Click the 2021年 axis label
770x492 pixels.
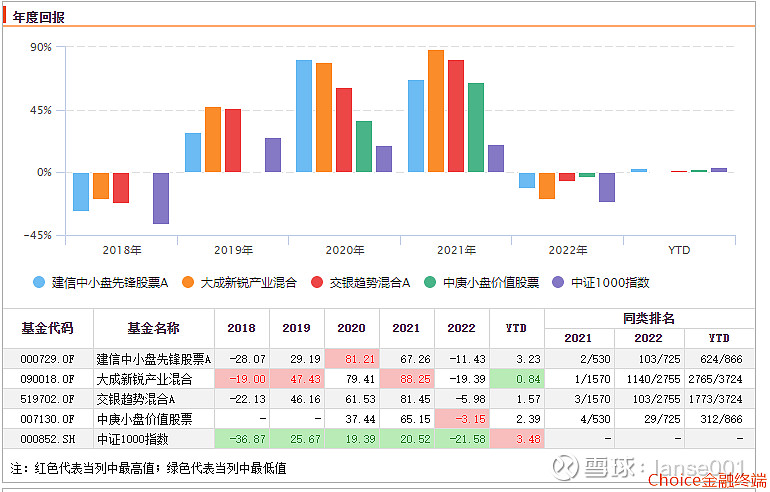point(457,250)
